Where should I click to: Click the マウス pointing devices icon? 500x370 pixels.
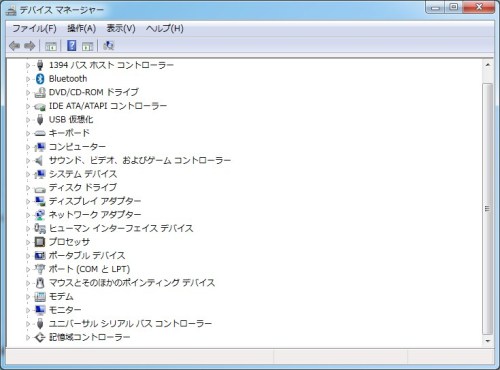(x=40, y=283)
